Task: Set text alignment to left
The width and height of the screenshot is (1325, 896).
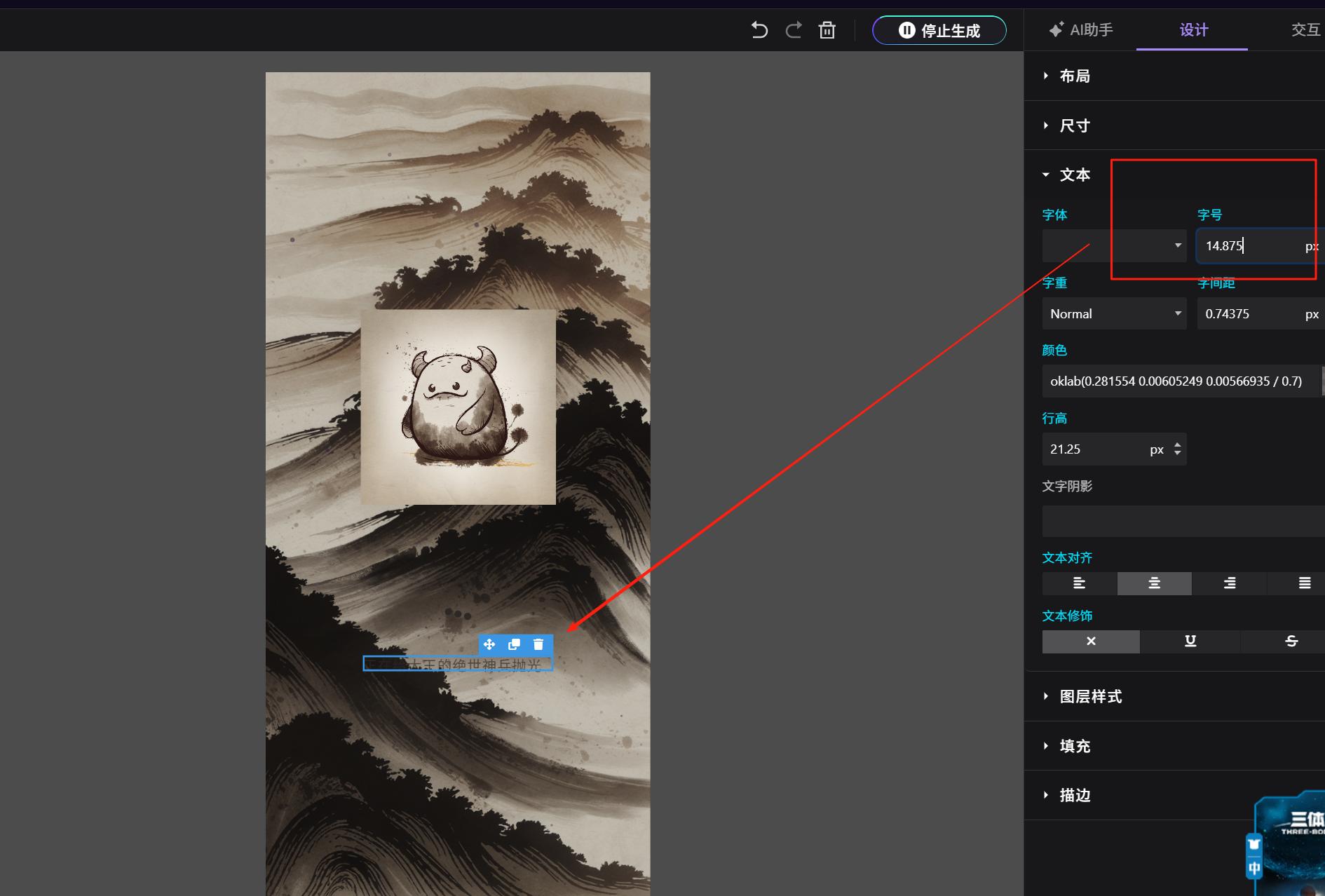Action: click(x=1080, y=583)
